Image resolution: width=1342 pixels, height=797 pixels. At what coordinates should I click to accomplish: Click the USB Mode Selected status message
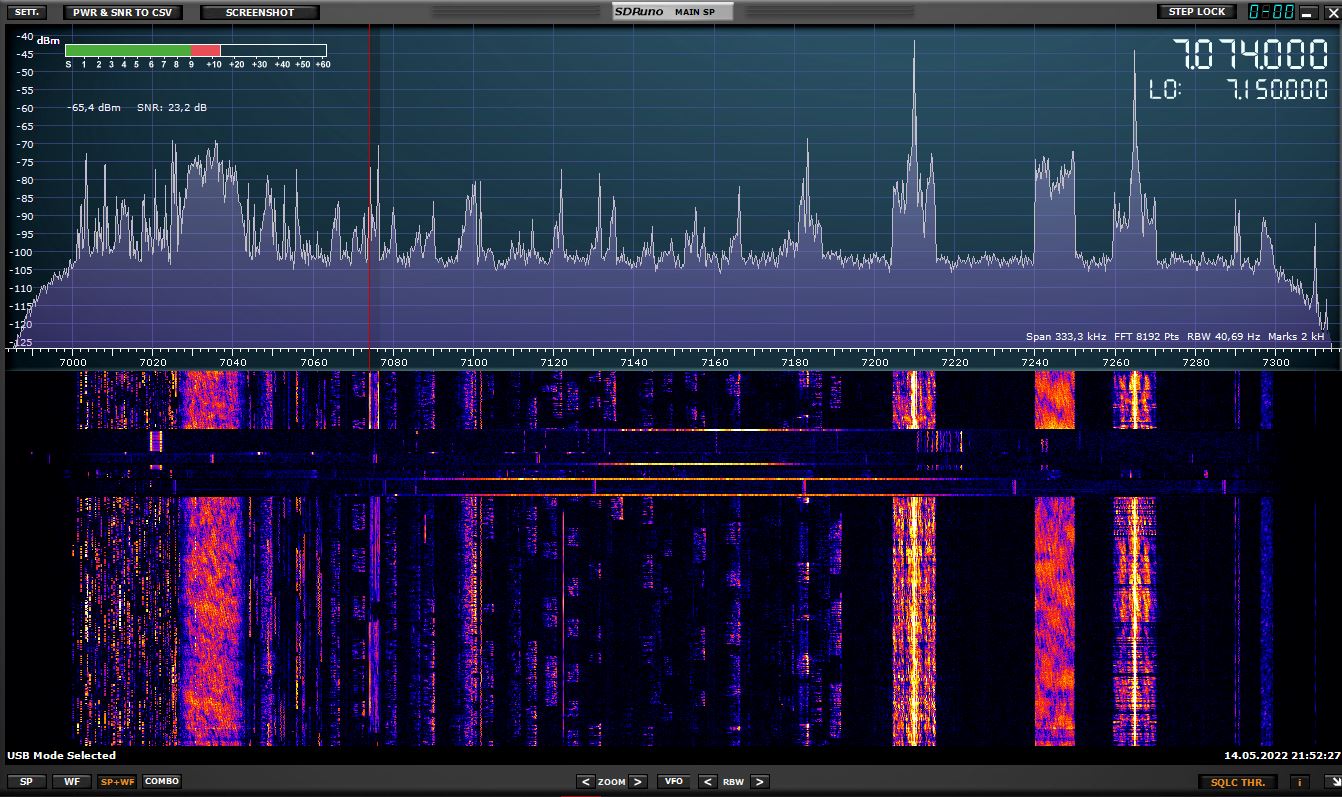[x=62, y=756]
